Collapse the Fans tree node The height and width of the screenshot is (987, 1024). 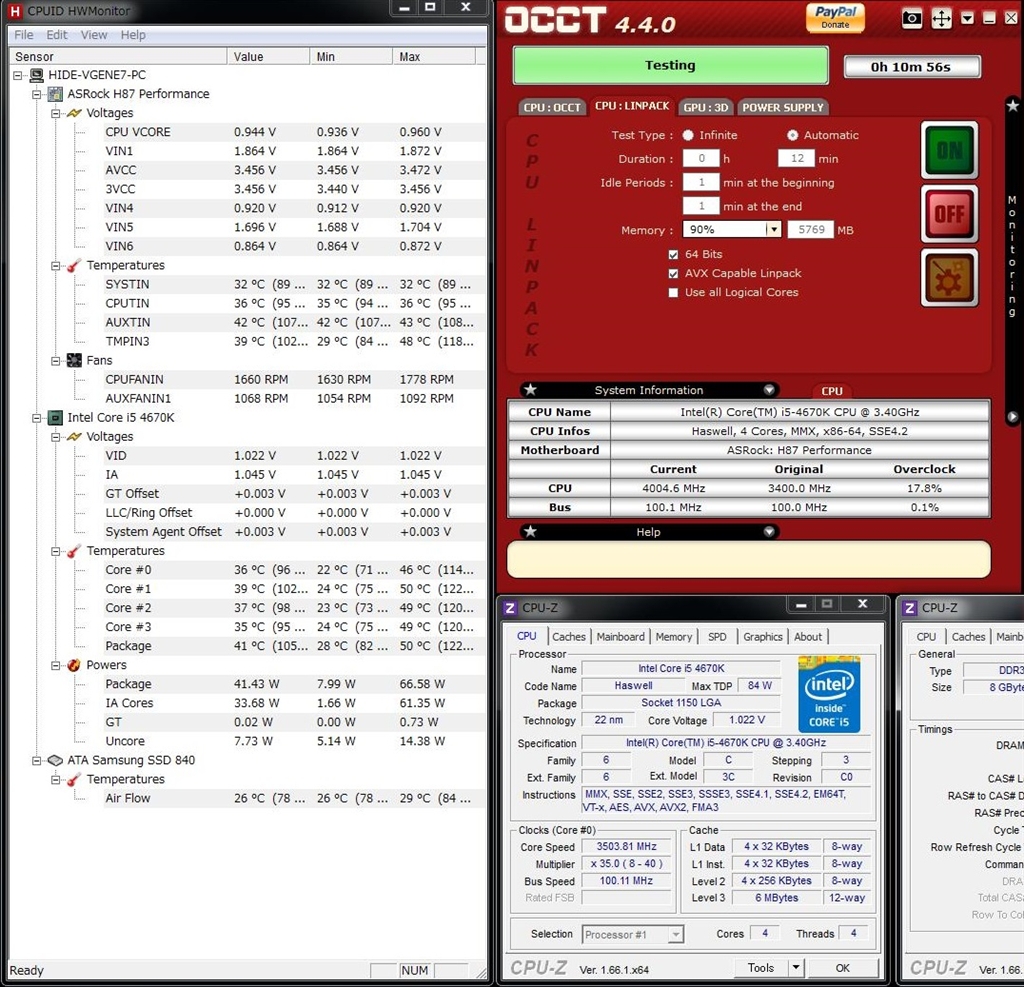(x=56, y=361)
